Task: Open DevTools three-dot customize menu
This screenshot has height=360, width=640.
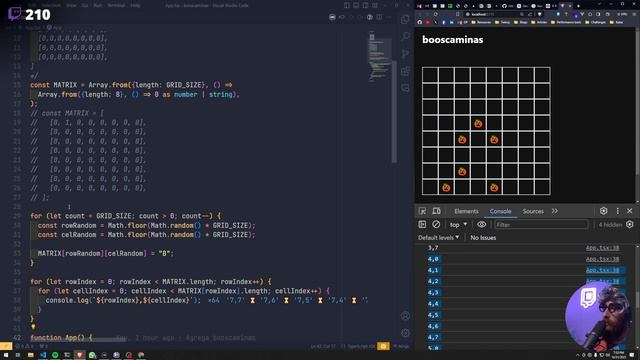Action: [618, 211]
